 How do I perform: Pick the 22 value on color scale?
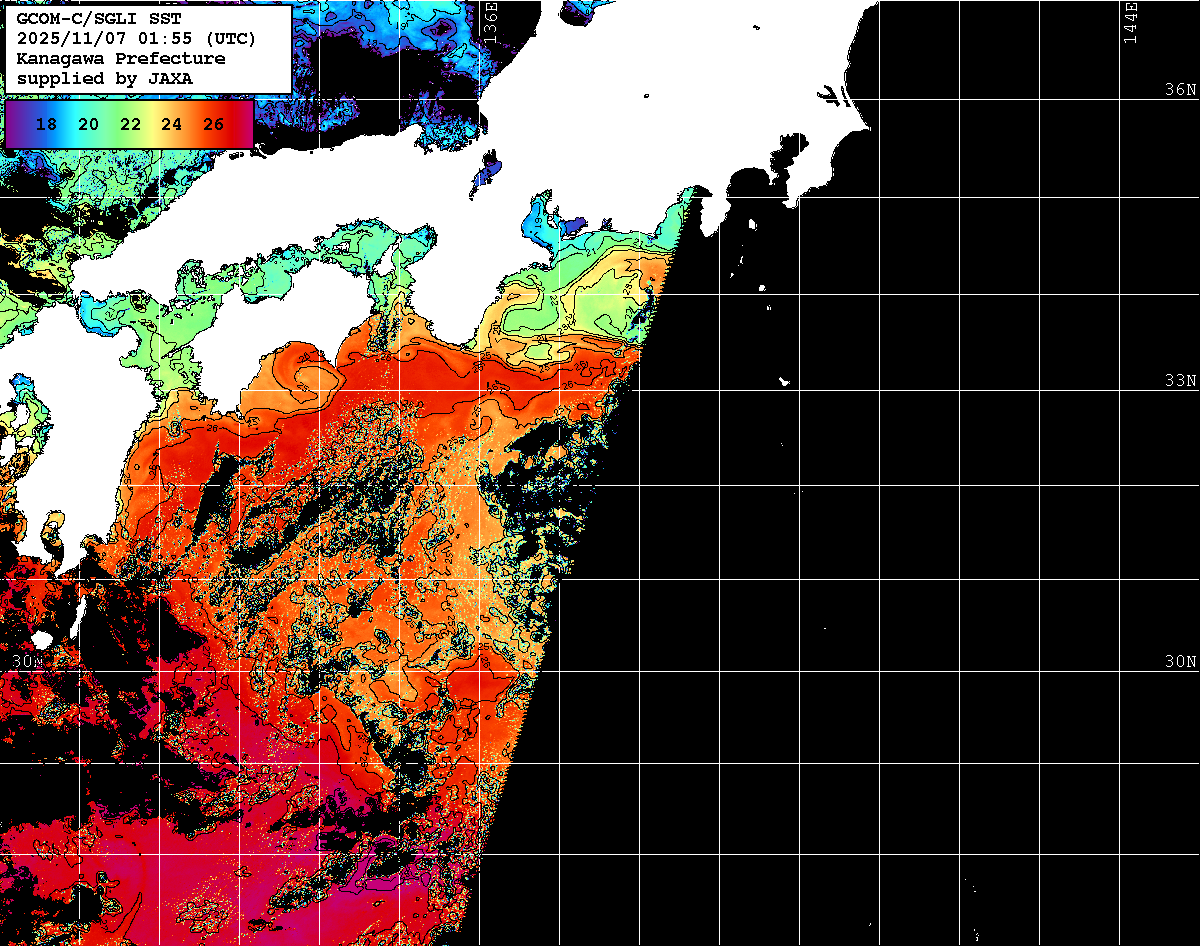tap(130, 124)
